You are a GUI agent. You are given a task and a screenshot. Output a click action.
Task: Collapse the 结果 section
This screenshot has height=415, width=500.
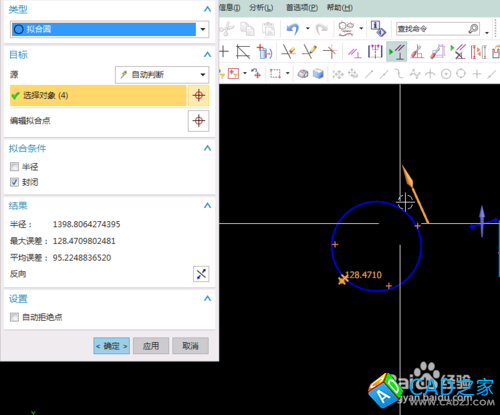[x=207, y=206]
